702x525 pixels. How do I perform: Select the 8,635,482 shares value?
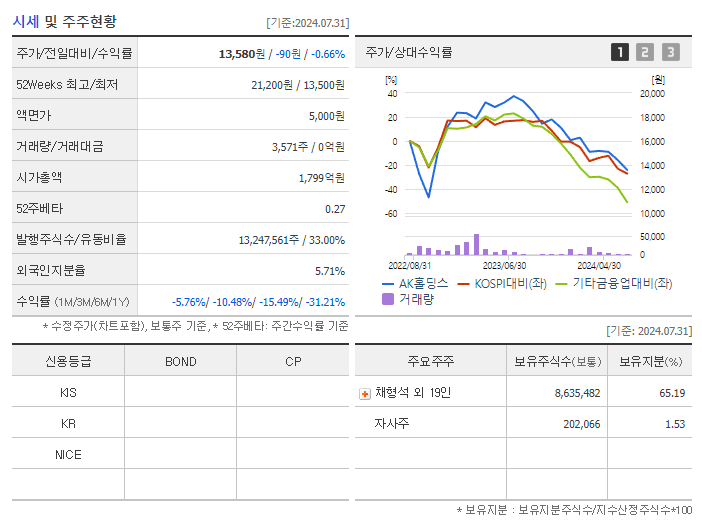577,393
